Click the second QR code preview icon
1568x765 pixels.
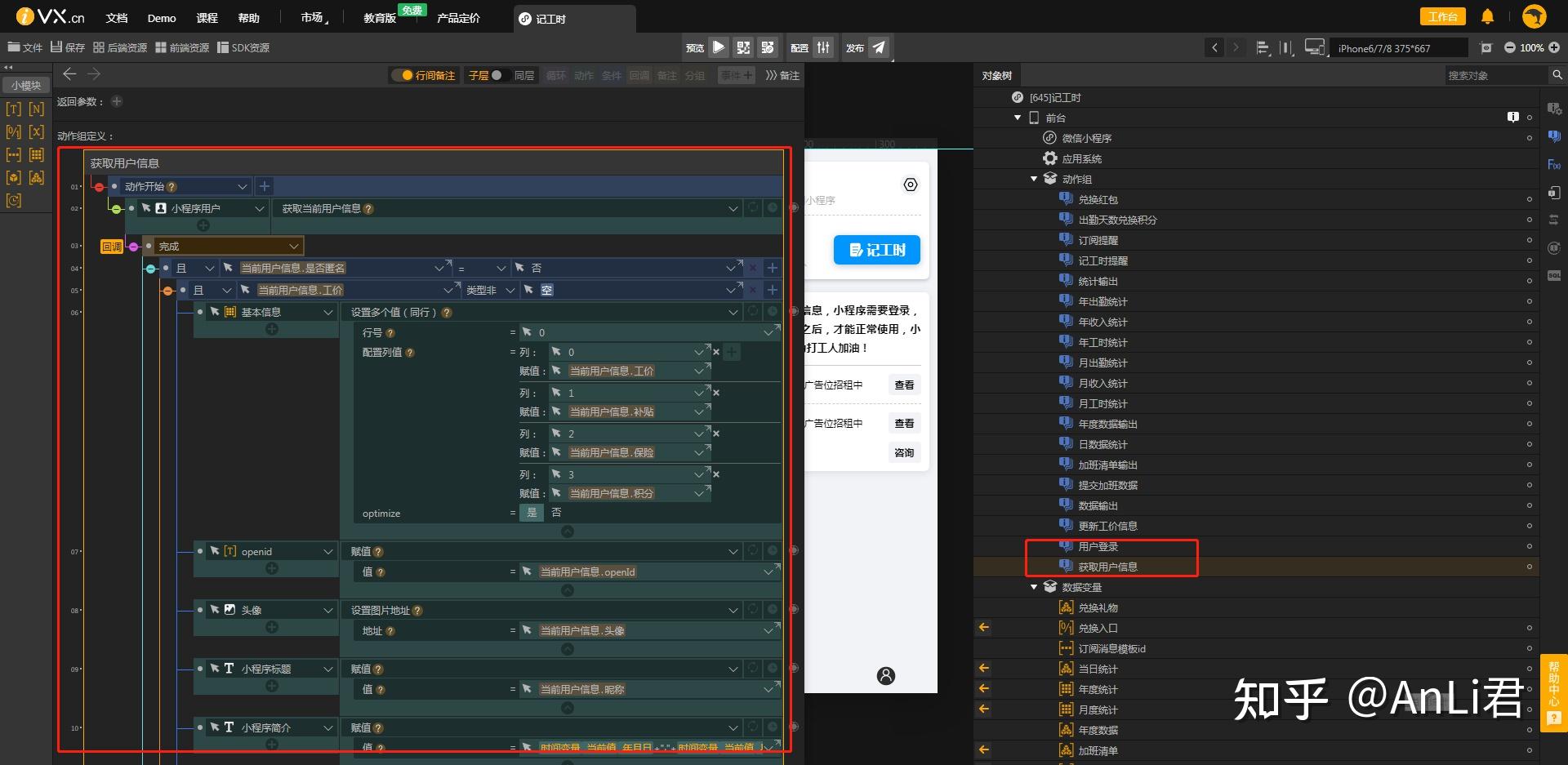coord(768,47)
